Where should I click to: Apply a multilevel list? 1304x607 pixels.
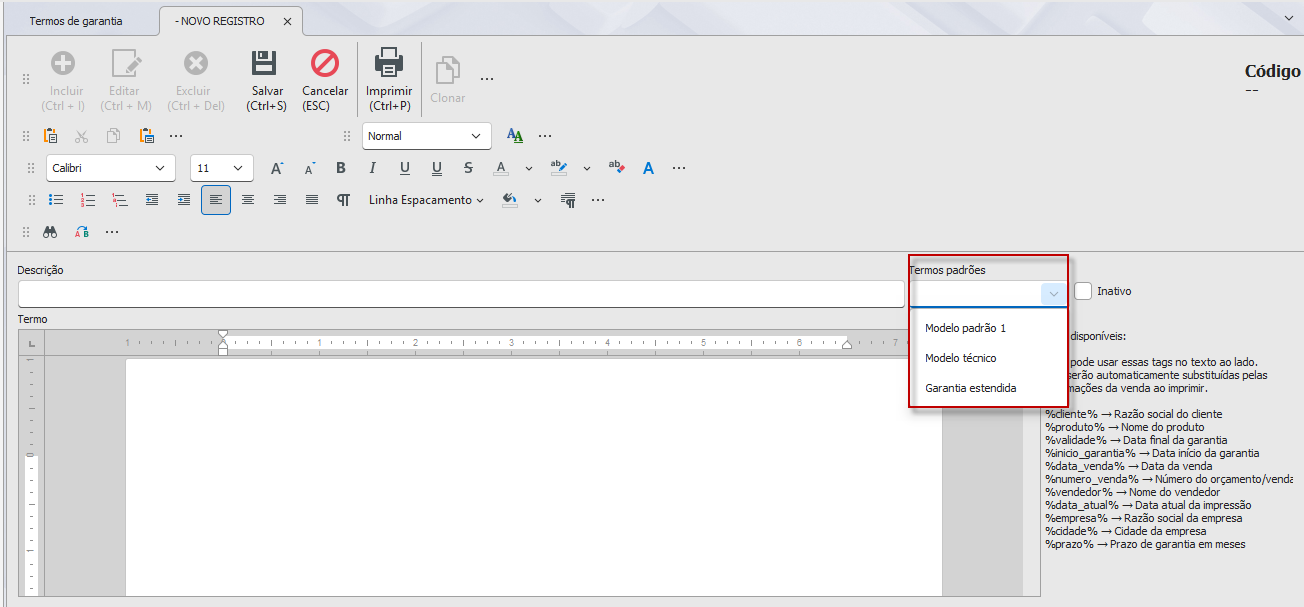[x=120, y=200]
